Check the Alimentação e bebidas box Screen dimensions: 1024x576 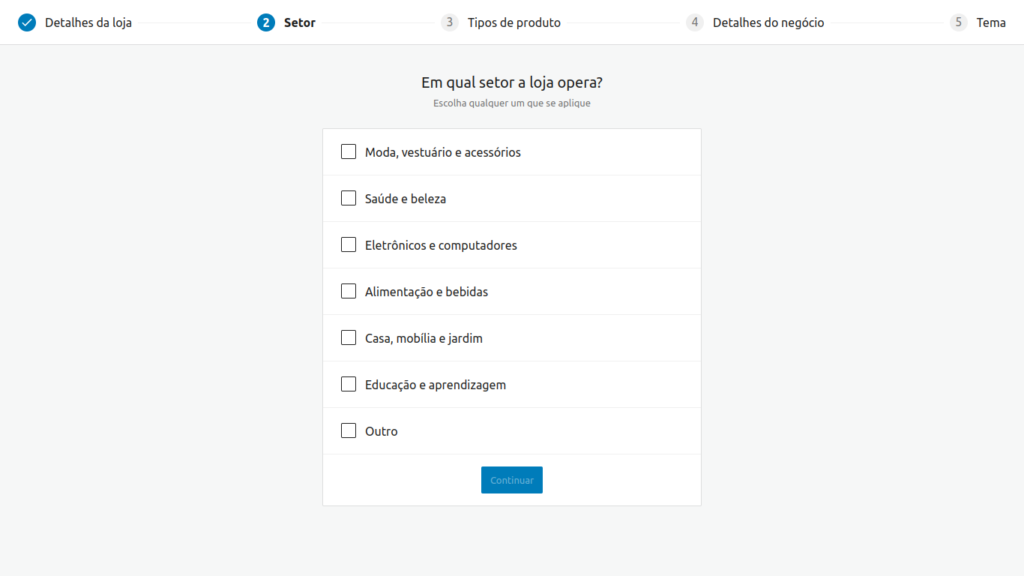(x=348, y=291)
